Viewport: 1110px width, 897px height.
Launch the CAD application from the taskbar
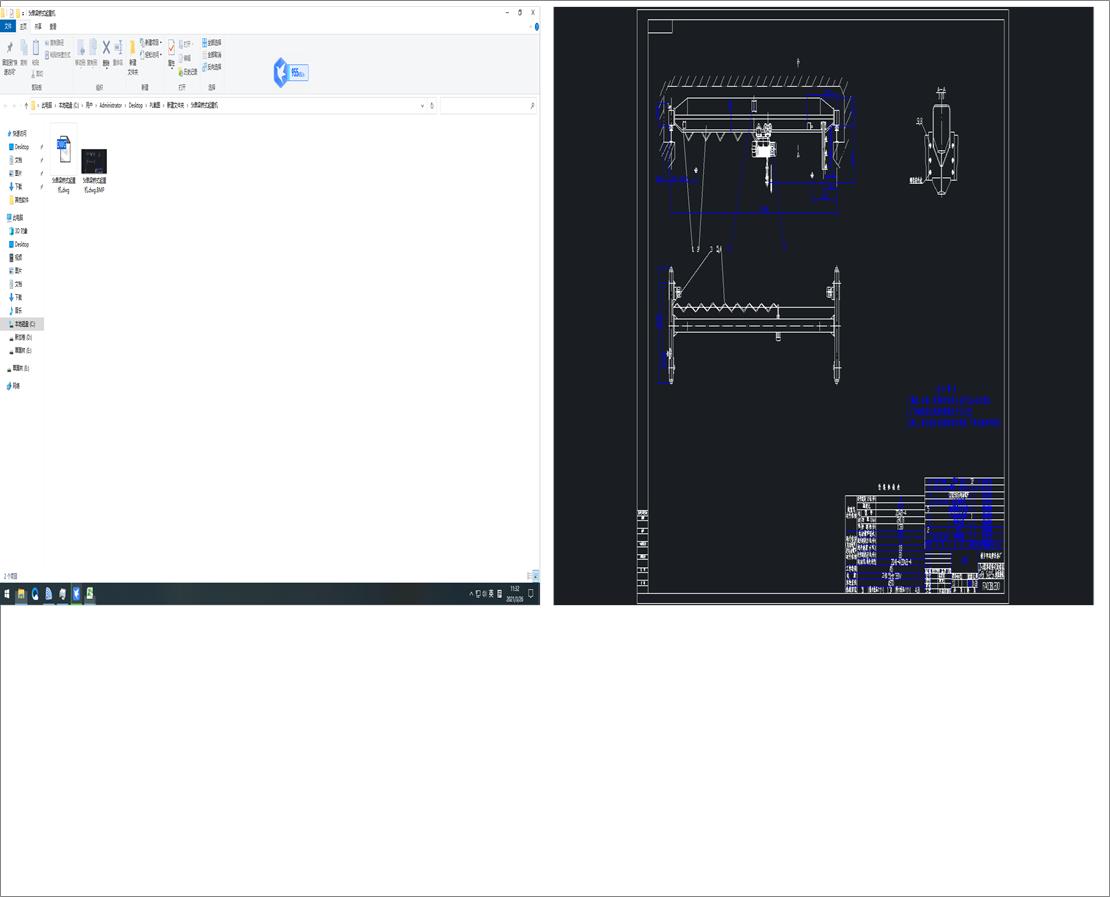click(77, 593)
